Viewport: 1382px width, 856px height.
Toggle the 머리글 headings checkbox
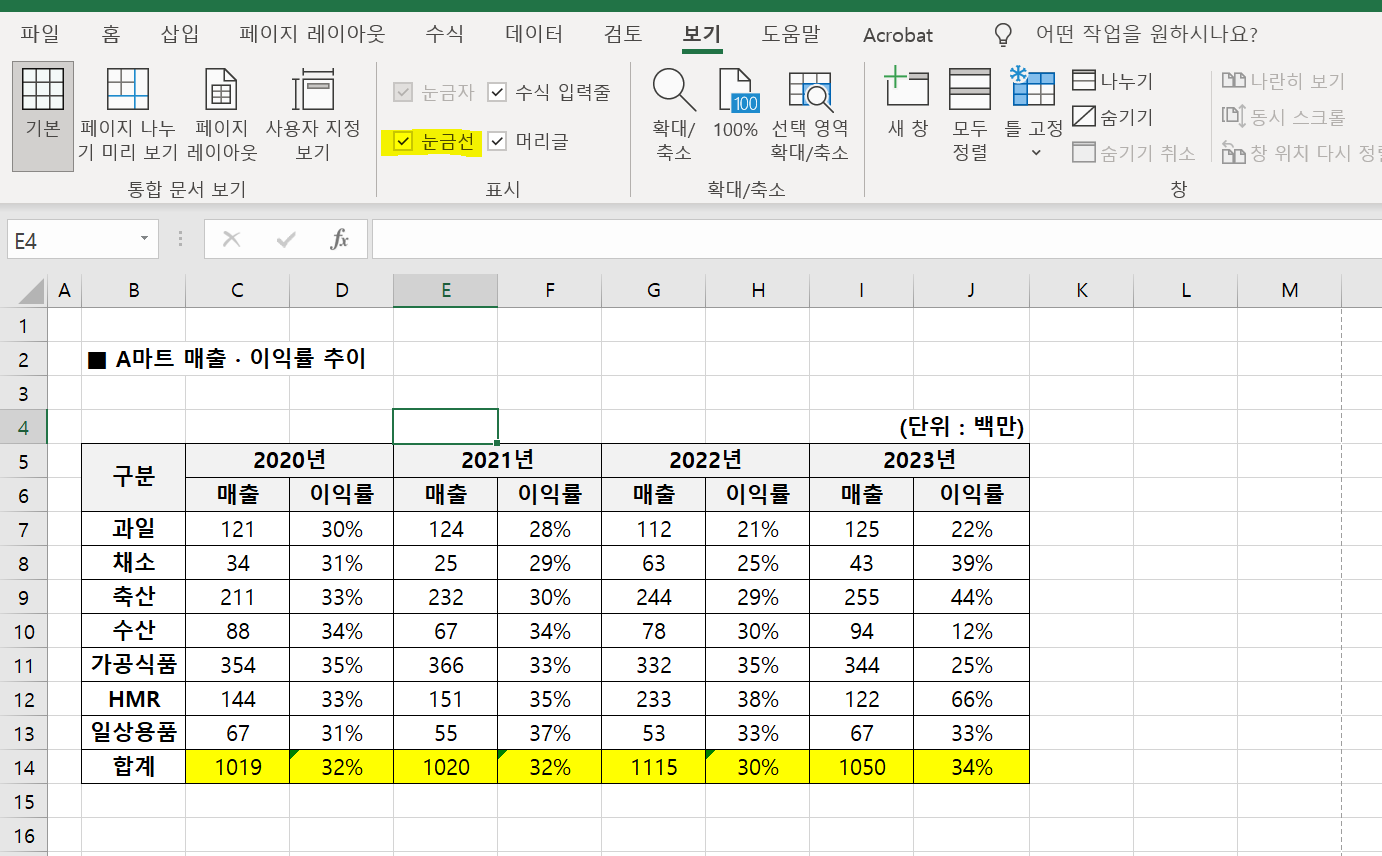point(497,141)
